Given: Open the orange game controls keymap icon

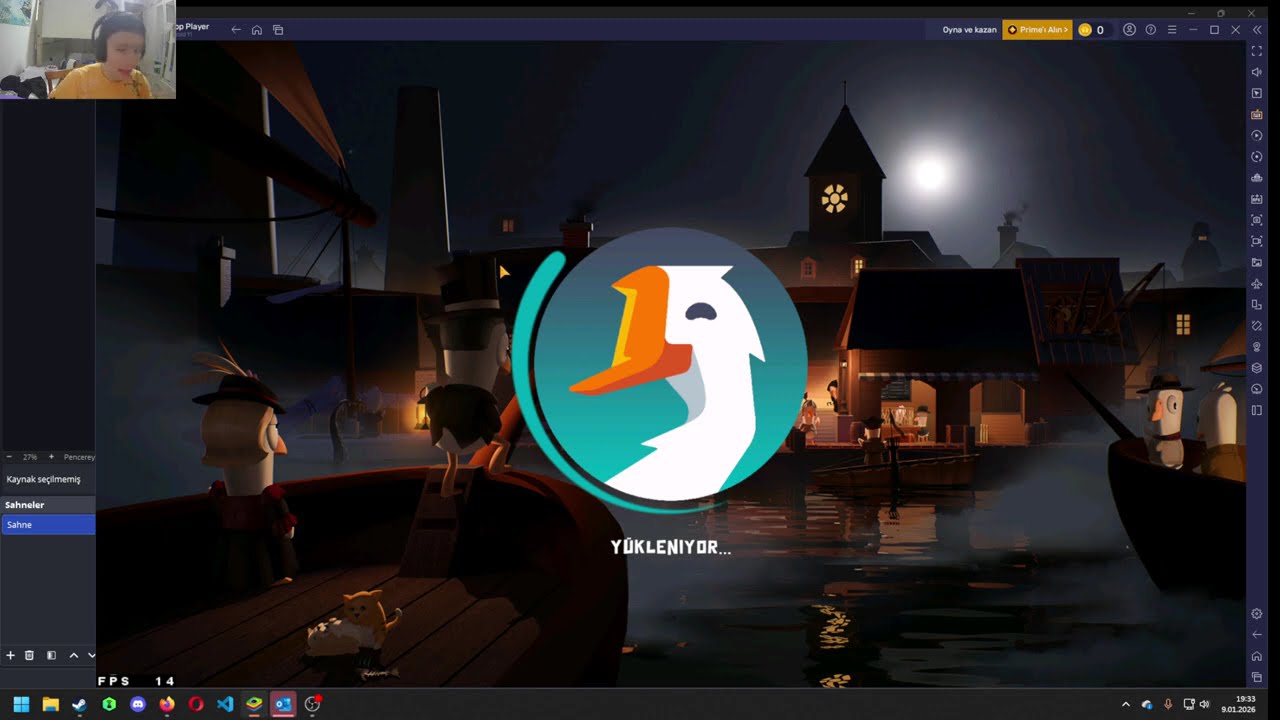Looking at the screenshot, I should click(x=1257, y=114).
